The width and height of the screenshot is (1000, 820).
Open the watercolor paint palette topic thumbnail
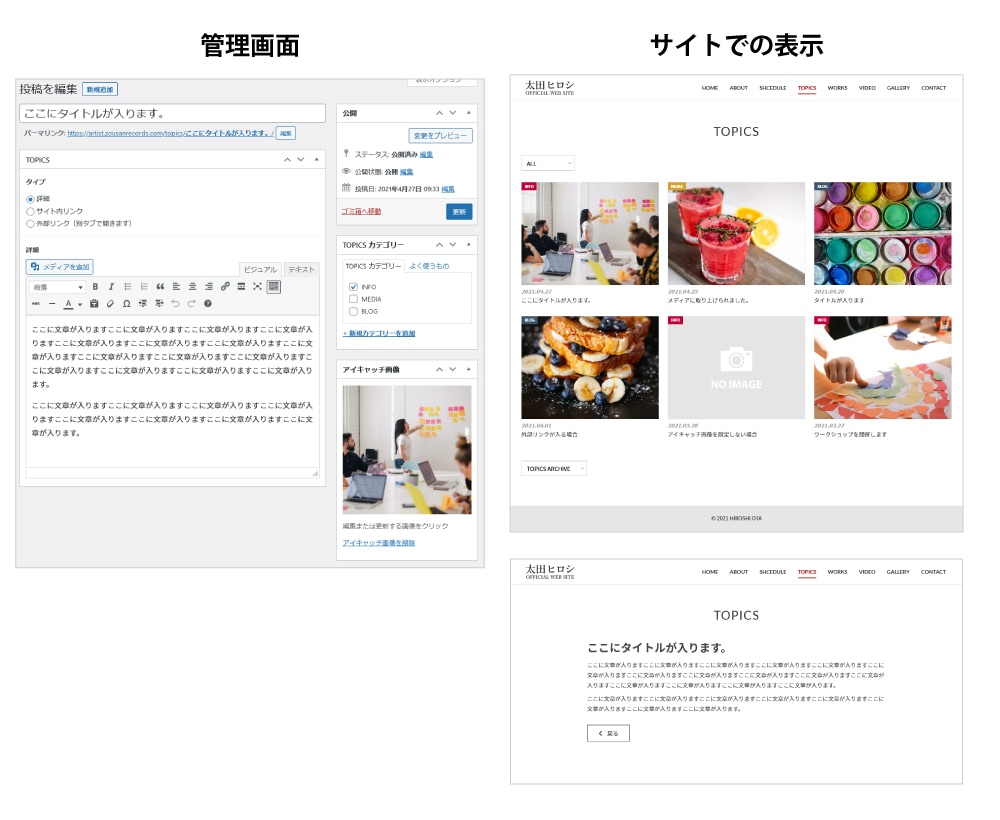883,233
